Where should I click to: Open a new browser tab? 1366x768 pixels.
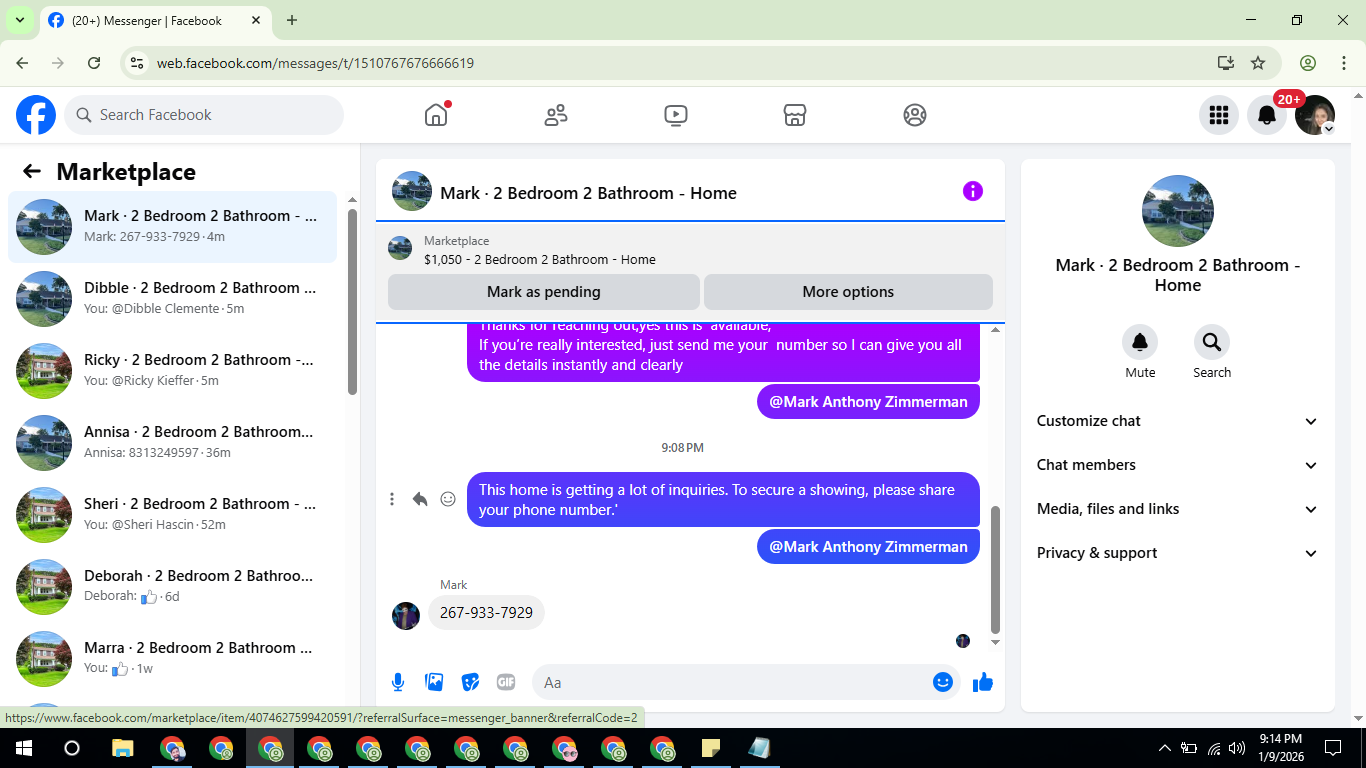[x=292, y=20]
